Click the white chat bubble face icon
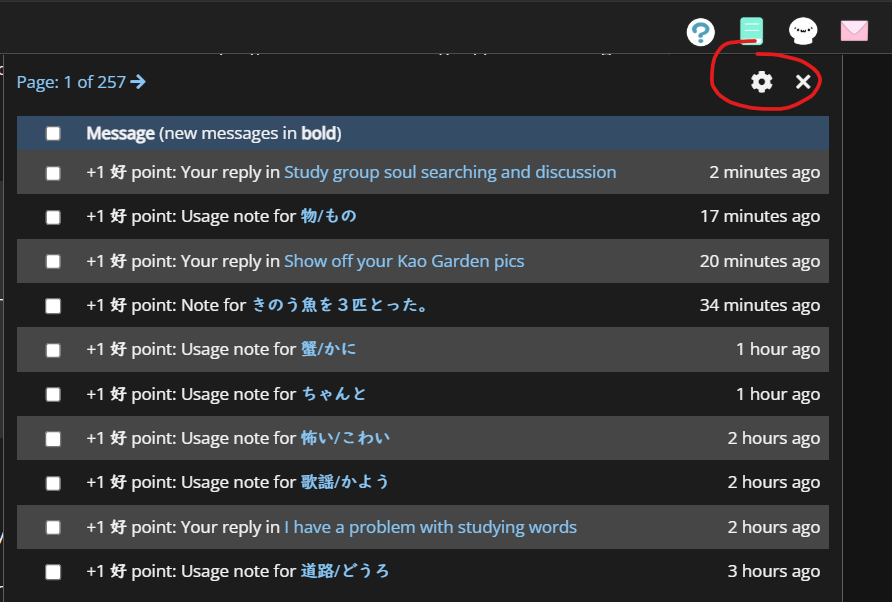Image resolution: width=892 pixels, height=602 pixels. [x=803, y=31]
